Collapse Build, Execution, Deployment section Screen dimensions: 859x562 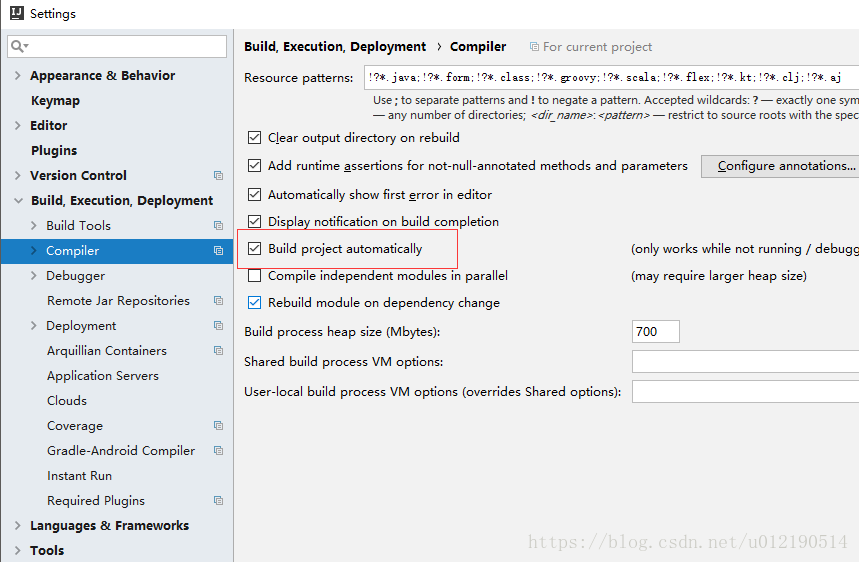(18, 200)
